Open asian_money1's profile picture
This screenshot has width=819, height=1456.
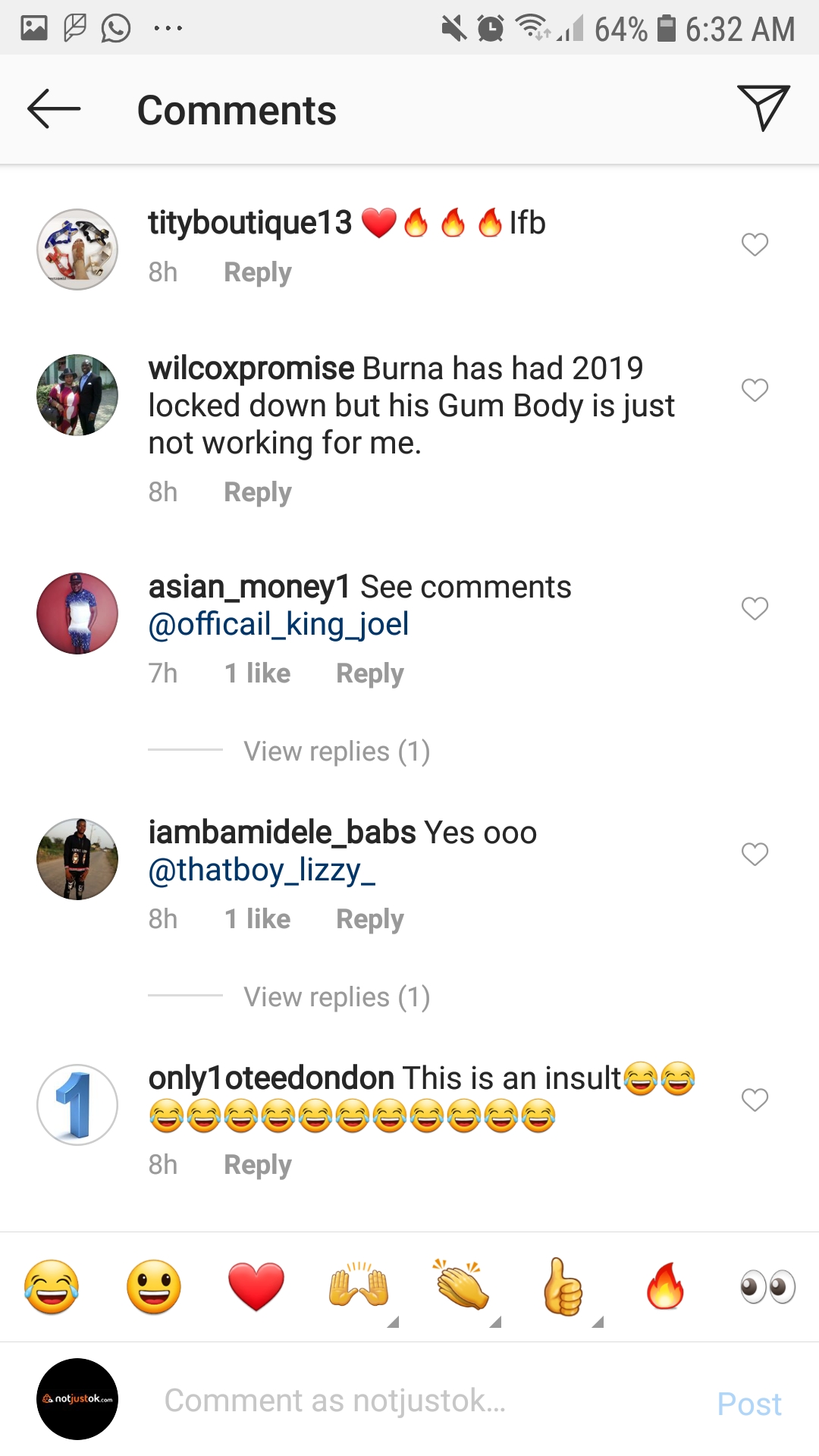(77, 613)
